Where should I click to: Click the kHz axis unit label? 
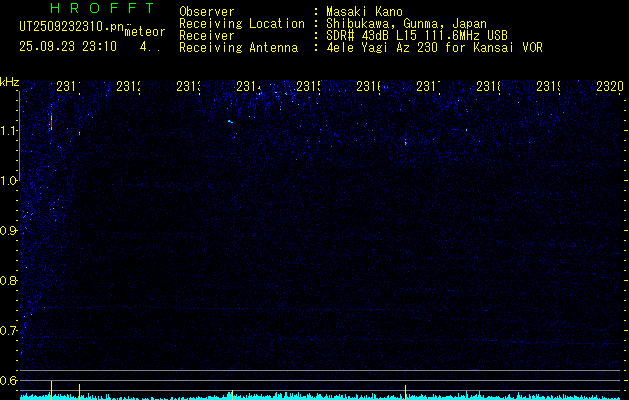point(10,83)
